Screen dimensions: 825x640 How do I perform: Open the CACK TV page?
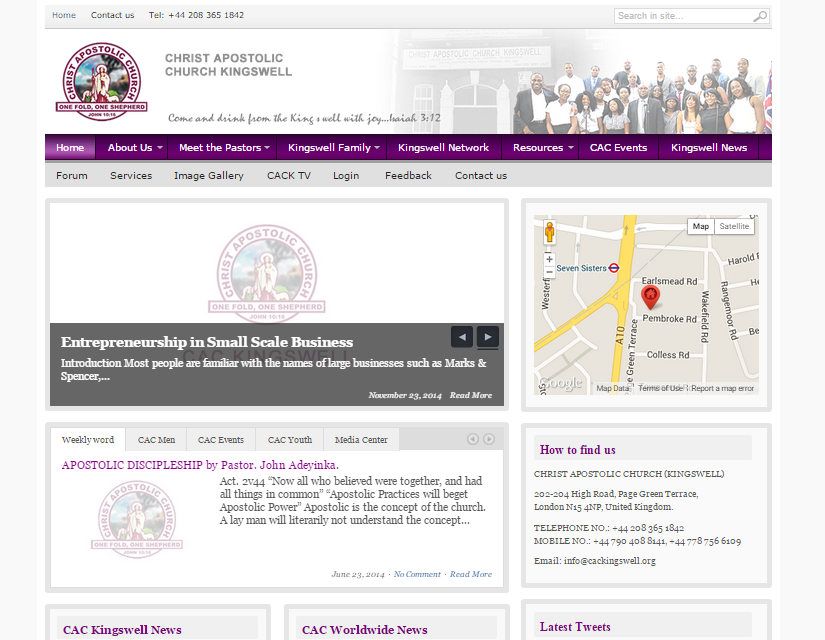[289, 176]
